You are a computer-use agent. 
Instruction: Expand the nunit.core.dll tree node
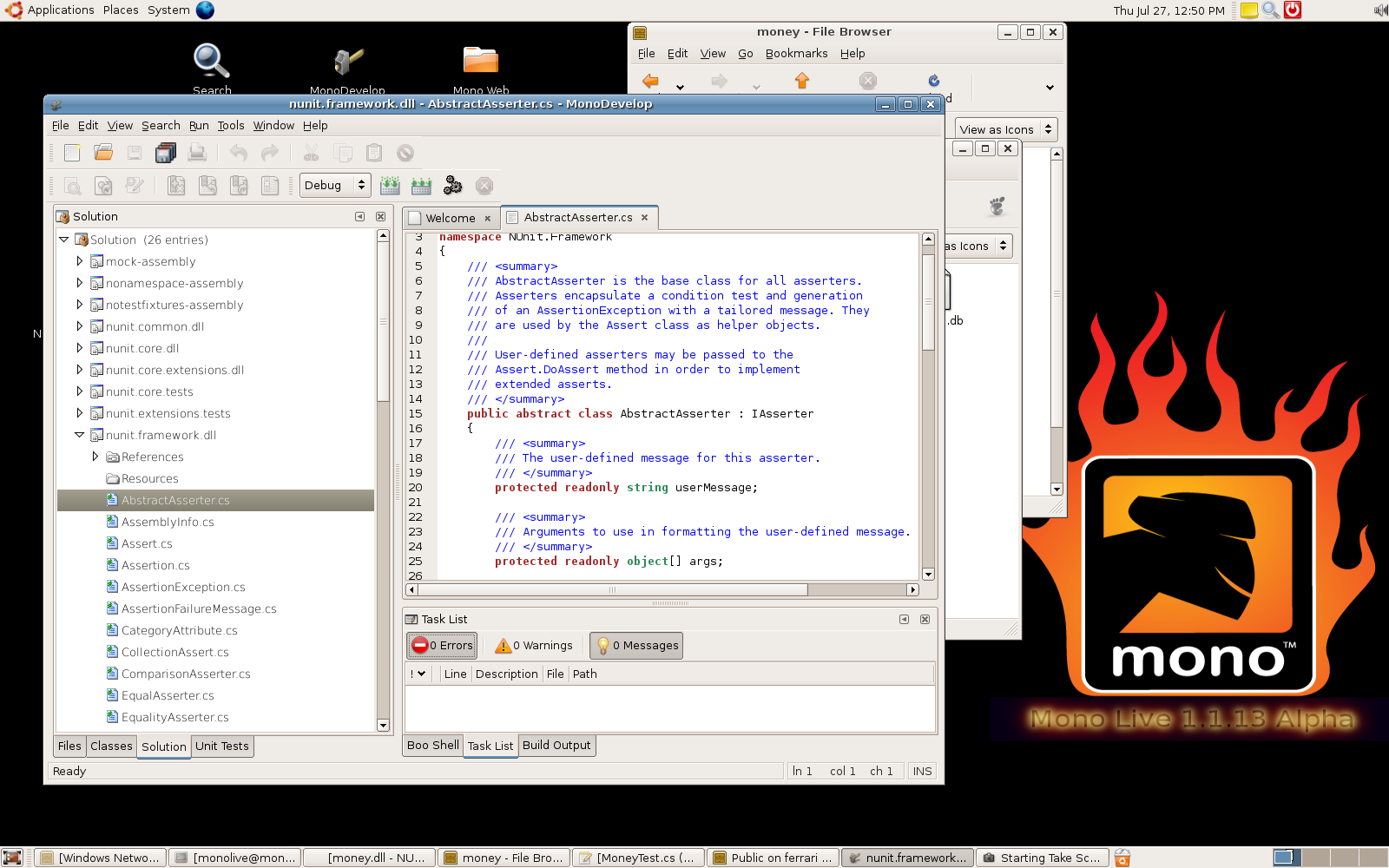pyautogui.click(x=80, y=348)
